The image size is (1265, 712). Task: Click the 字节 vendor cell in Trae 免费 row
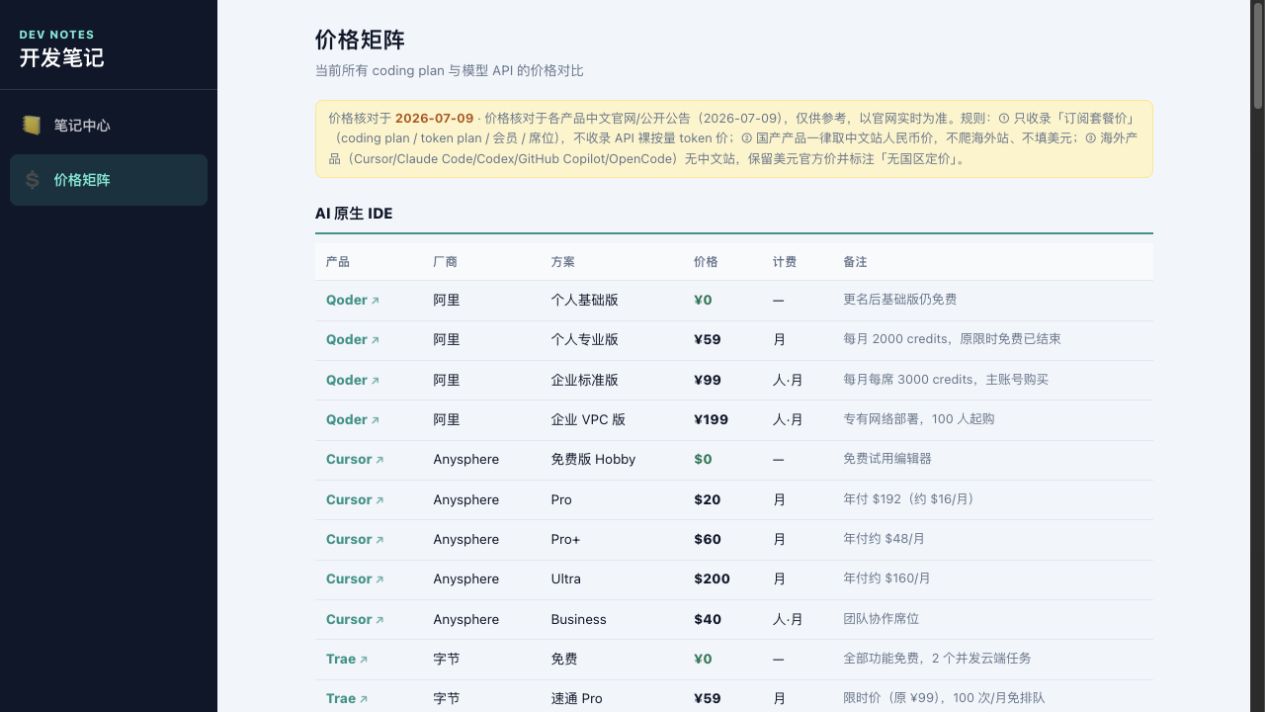point(447,659)
